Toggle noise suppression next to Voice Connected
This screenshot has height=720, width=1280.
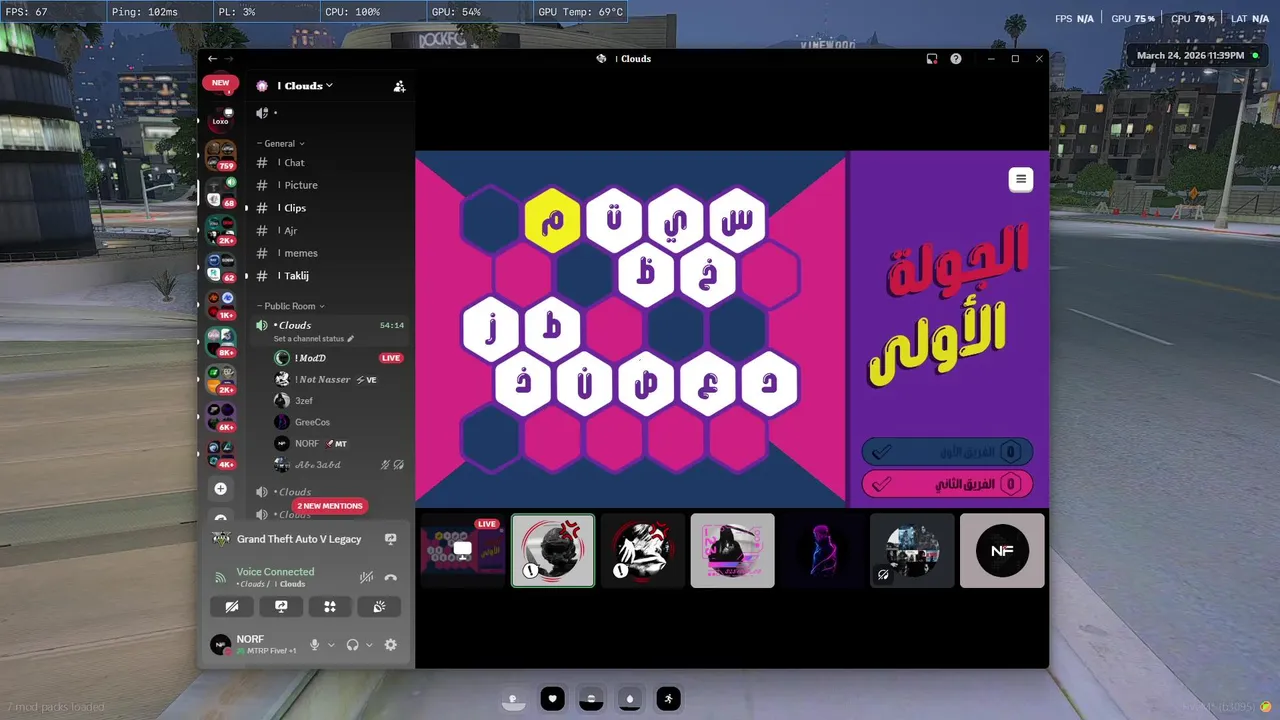[x=367, y=578]
